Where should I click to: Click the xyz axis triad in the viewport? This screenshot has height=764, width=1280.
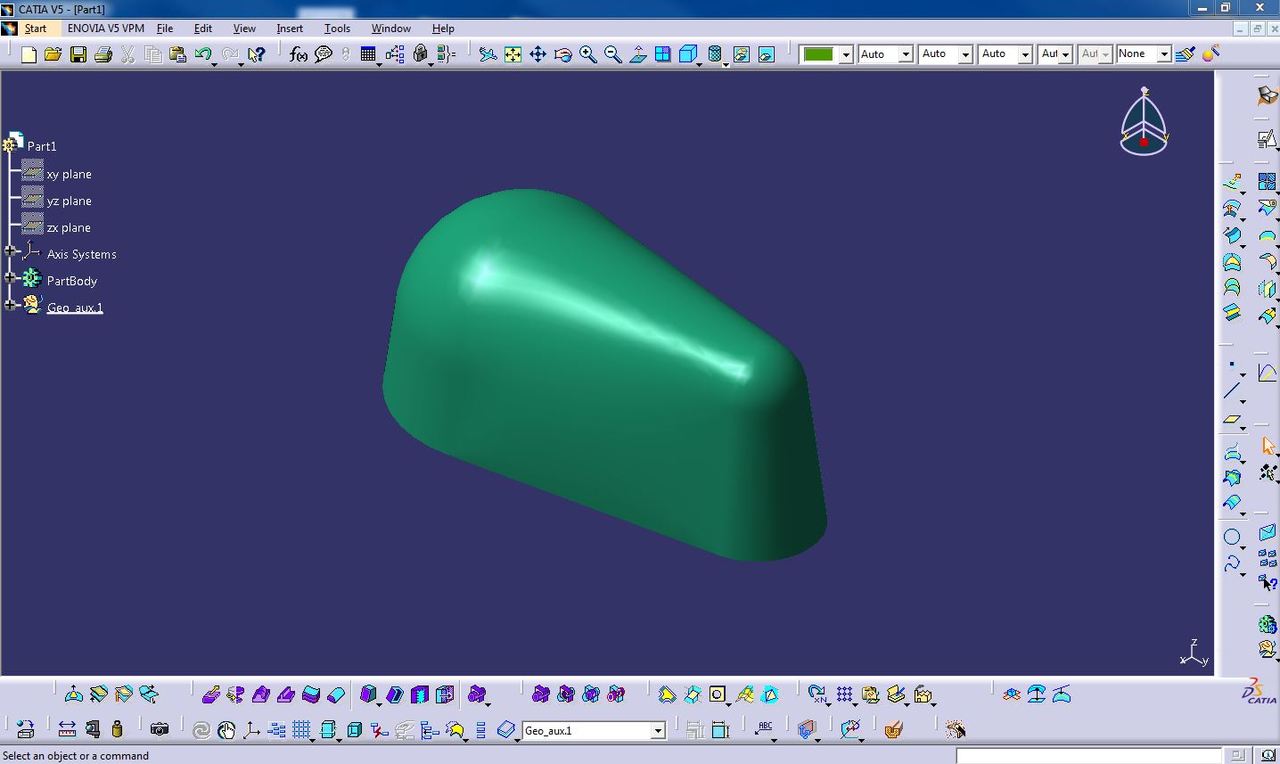coord(1194,653)
